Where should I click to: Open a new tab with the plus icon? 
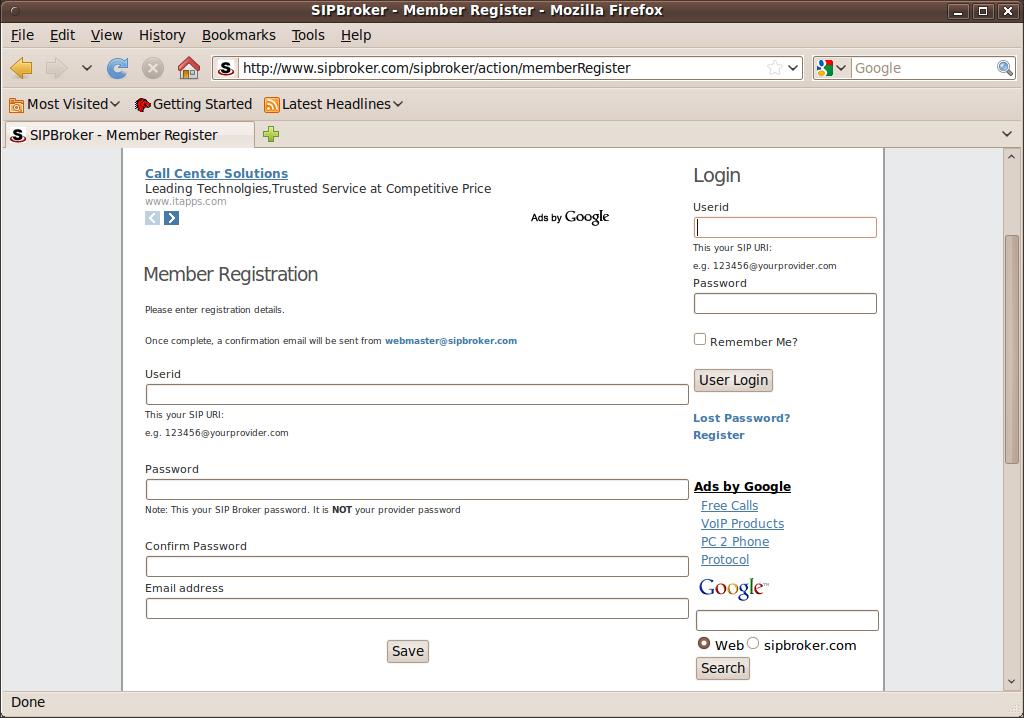271,134
